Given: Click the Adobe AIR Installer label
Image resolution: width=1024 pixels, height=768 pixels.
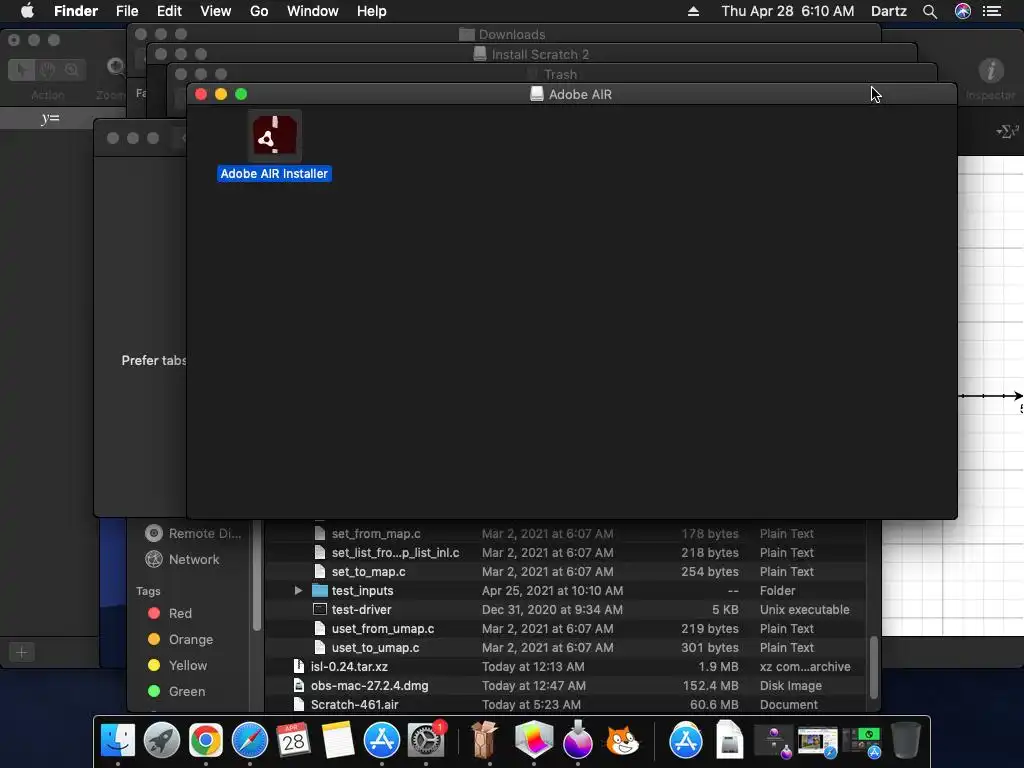Looking at the screenshot, I should (274, 174).
